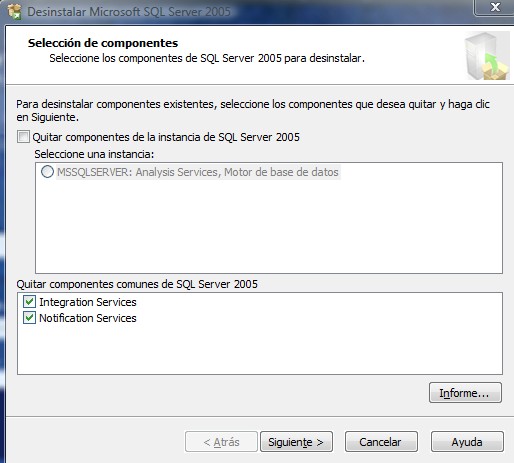Cancel the uninstall with Cancelar

click(381, 442)
